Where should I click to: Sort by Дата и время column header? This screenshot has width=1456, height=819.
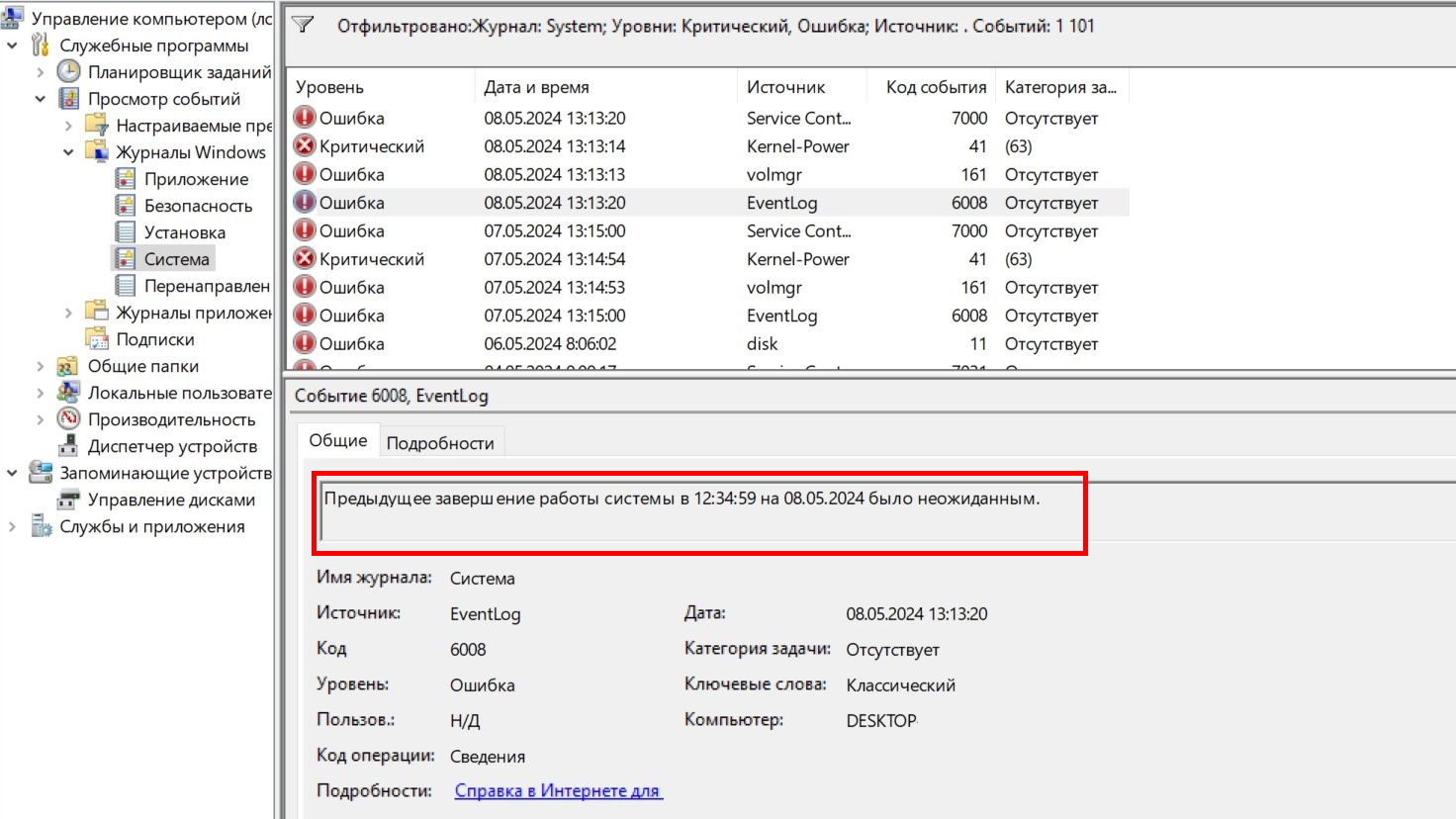606,87
